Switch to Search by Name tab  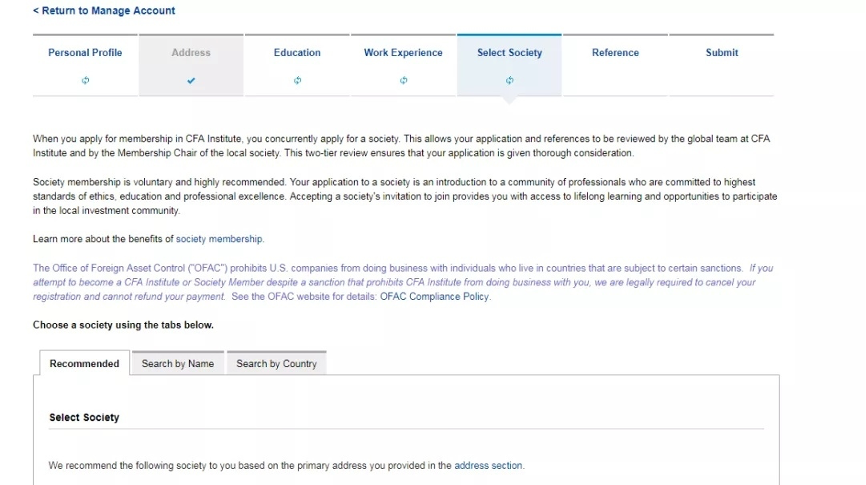tap(177, 364)
